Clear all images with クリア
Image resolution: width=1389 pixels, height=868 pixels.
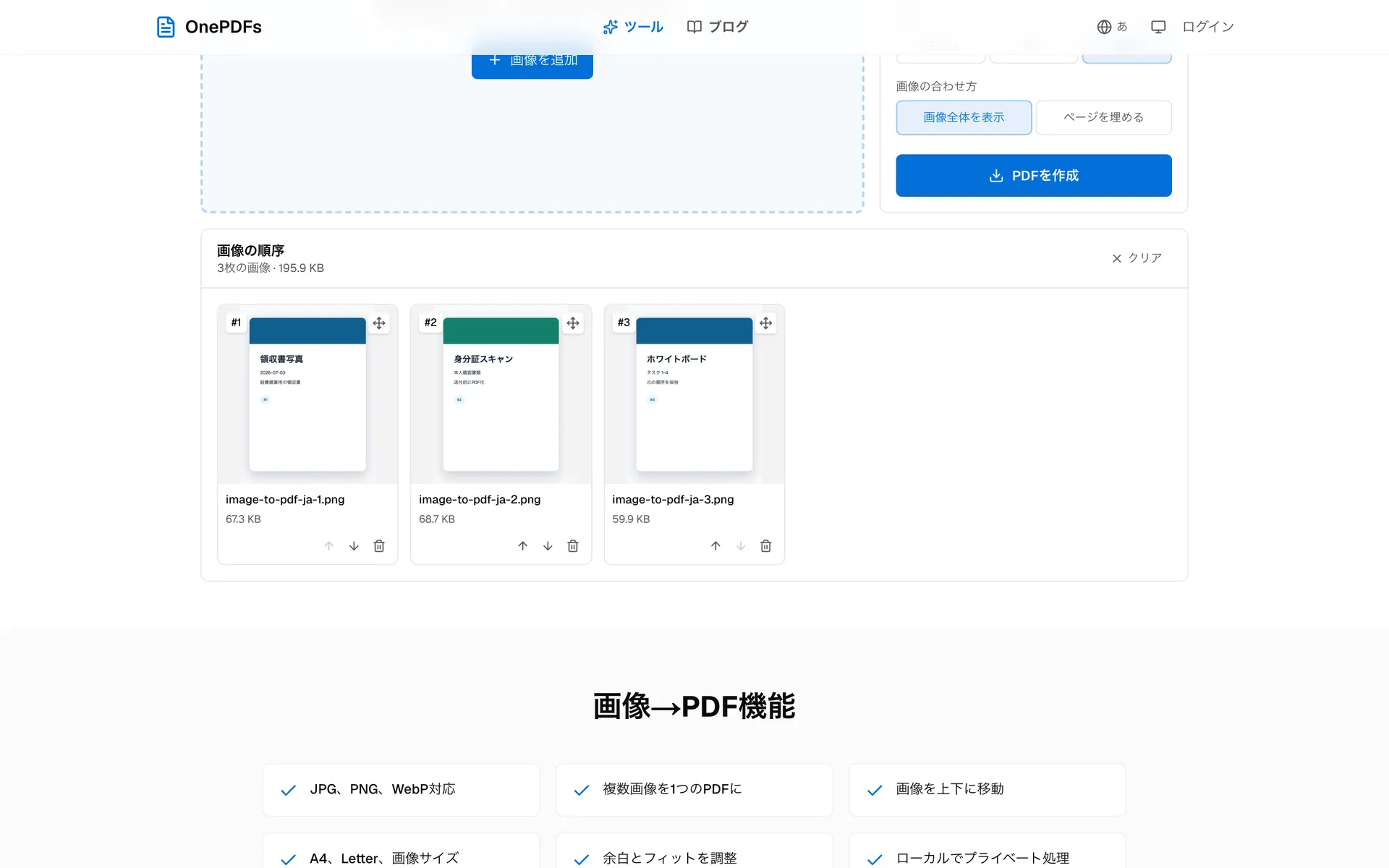(x=1137, y=258)
